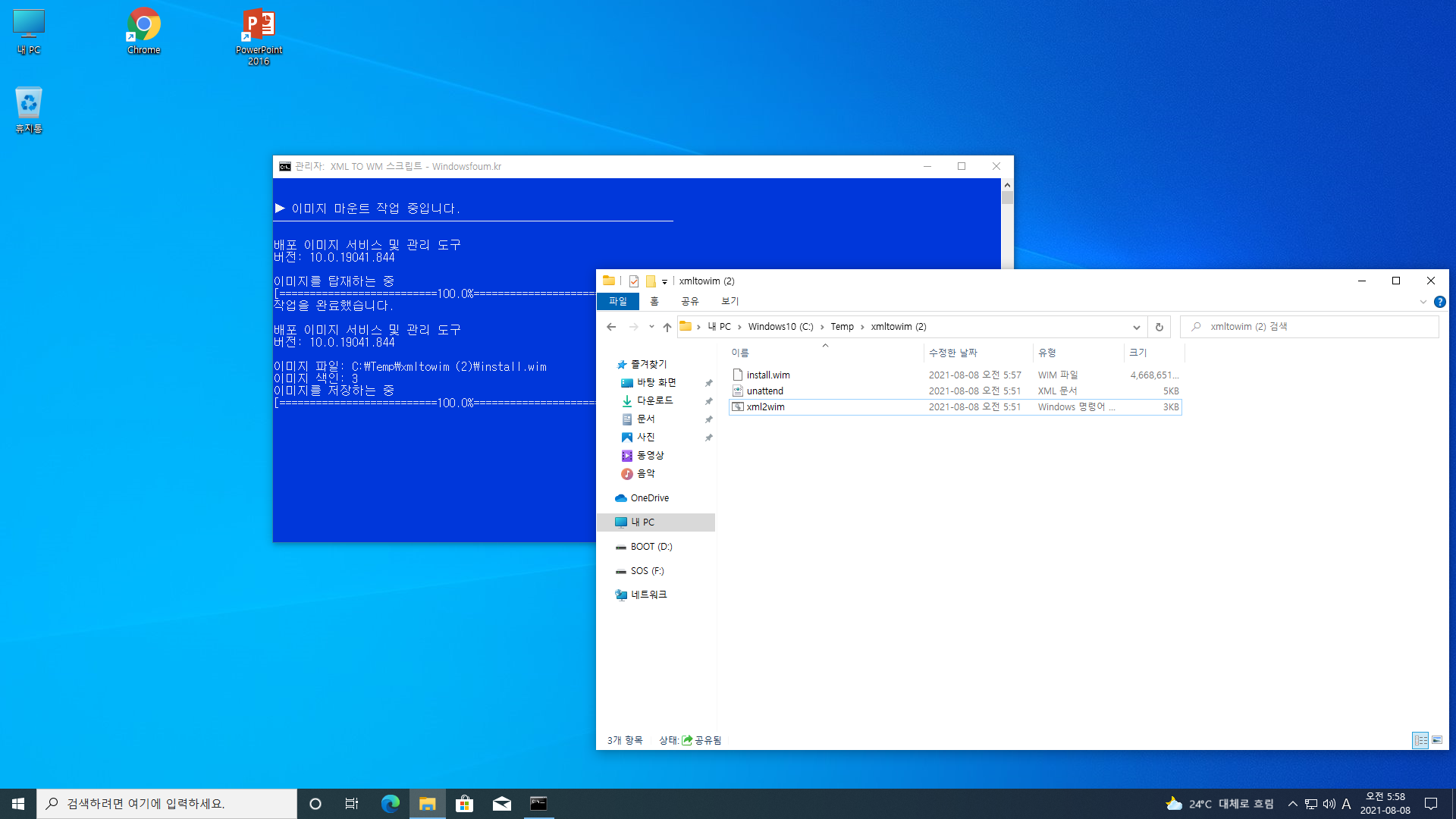Open Explorer help question mark icon
The height and width of the screenshot is (819, 1456).
pyautogui.click(x=1439, y=302)
